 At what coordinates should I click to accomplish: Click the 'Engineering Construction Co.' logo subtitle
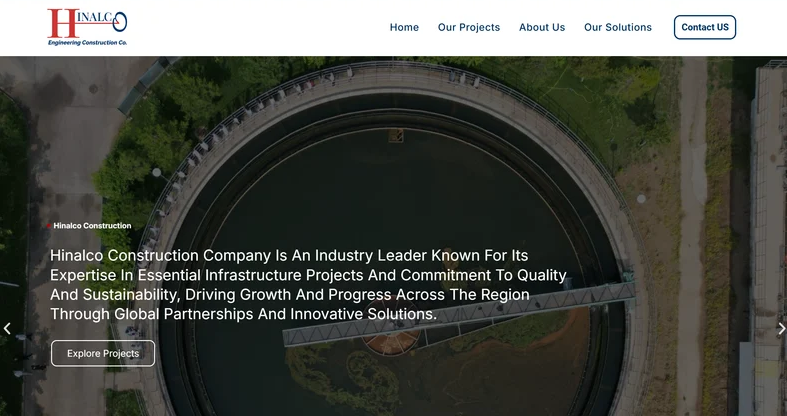(x=87, y=43)
